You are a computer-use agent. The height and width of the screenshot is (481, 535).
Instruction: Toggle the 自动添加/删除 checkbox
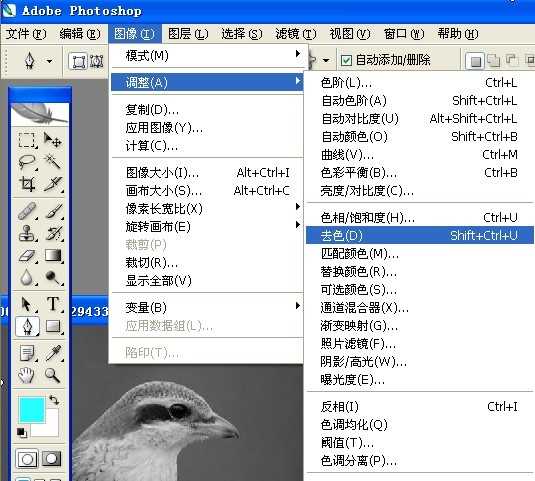click(346, 60)
